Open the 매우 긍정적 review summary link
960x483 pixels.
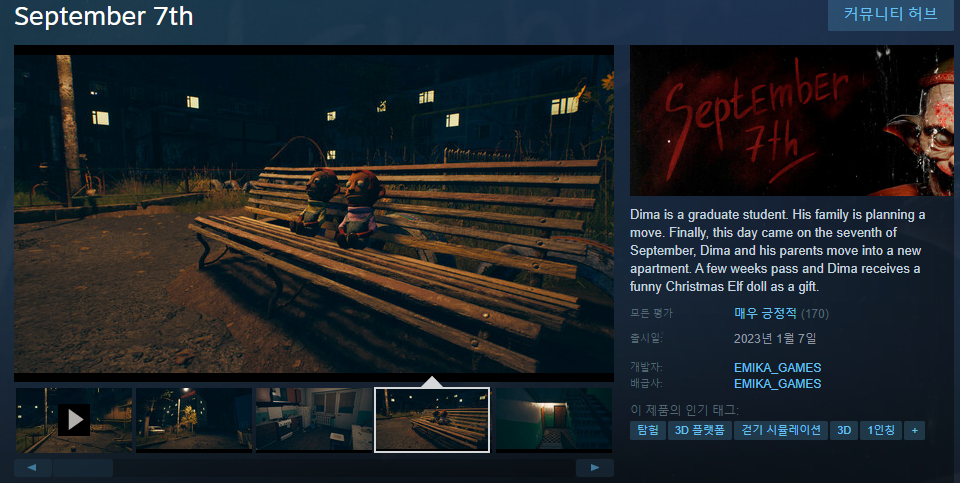click(765, 313)
